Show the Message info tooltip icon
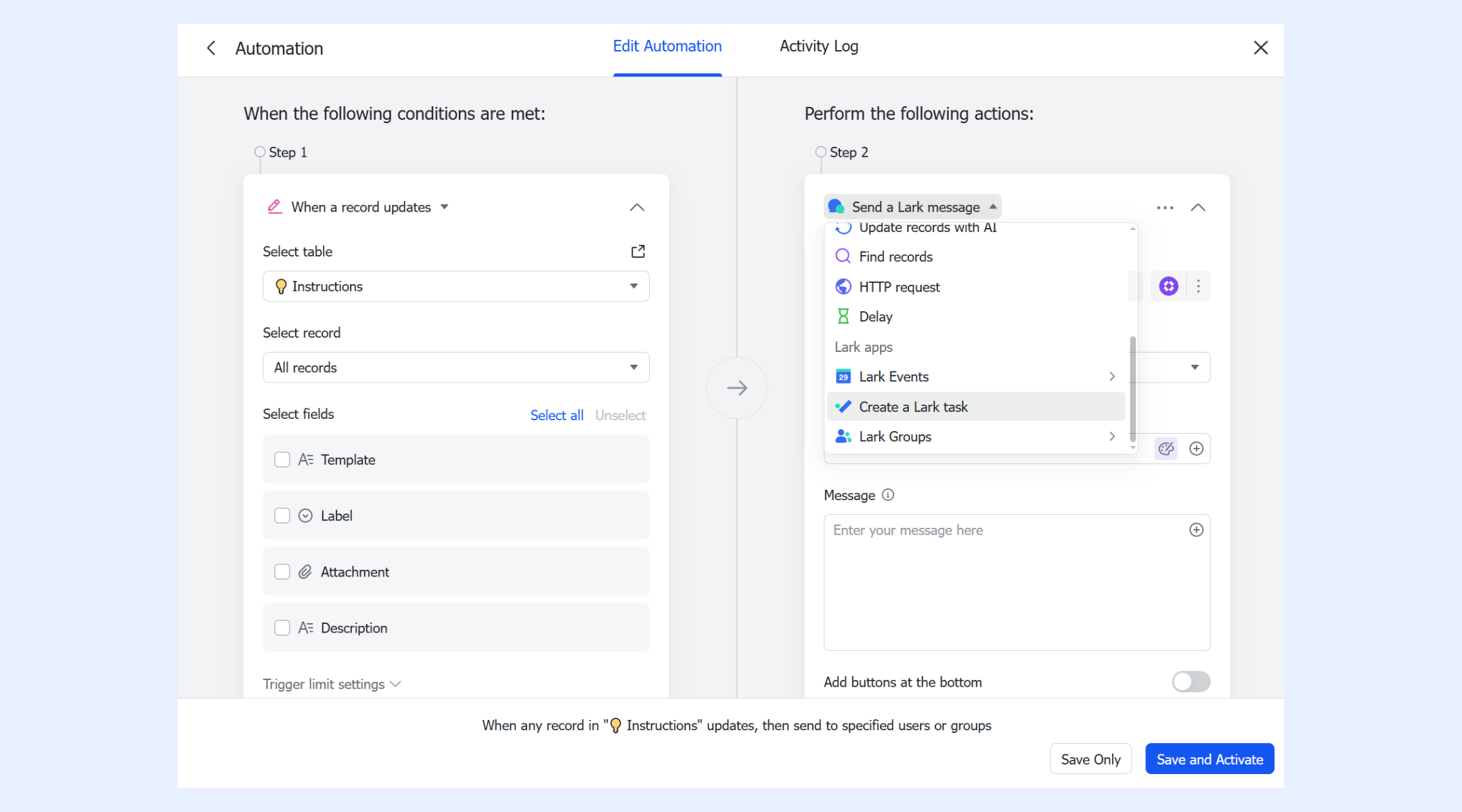Image resolution: width=1462 pixels, height=812 pixels. tap(888, 495)
